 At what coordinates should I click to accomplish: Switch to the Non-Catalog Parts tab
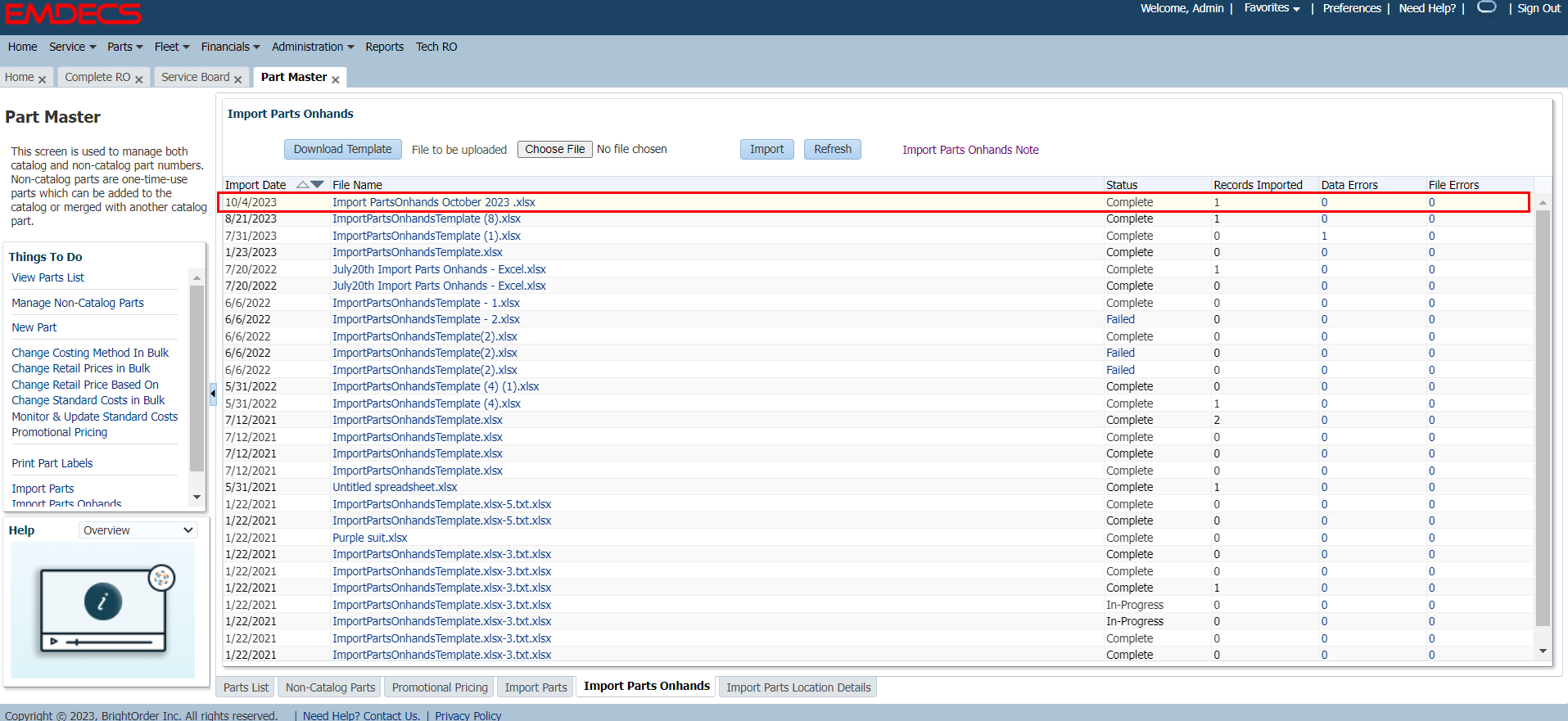[330, 687]
